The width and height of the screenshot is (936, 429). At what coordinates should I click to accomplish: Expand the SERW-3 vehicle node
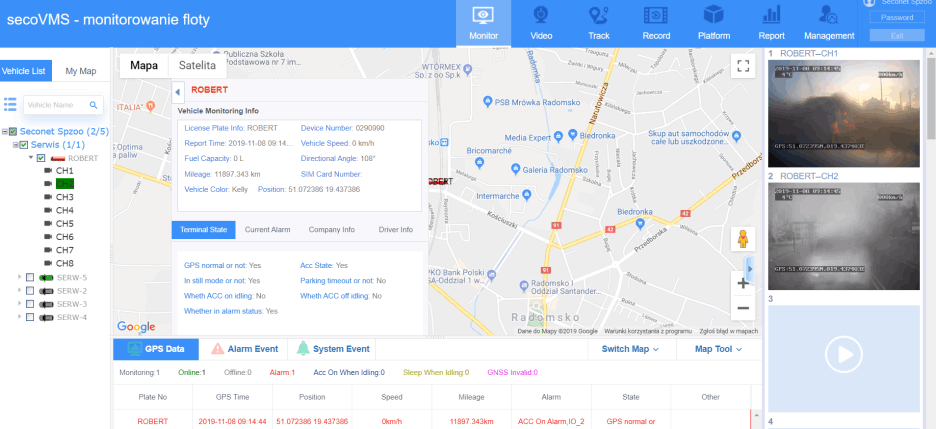point(19,303)
